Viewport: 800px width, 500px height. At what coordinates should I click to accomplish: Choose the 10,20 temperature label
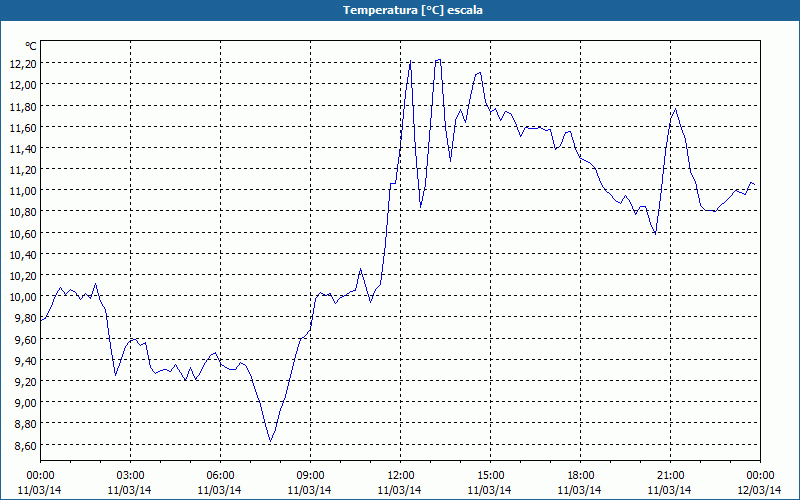(x=23, y=276)
